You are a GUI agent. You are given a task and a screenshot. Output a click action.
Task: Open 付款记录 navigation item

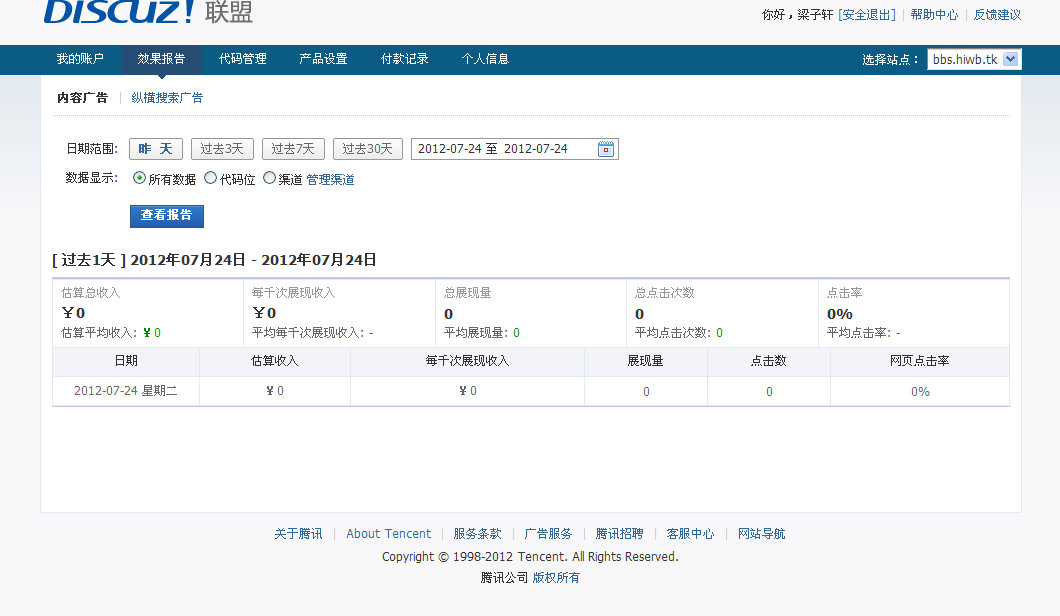click(x=405, y=59)
